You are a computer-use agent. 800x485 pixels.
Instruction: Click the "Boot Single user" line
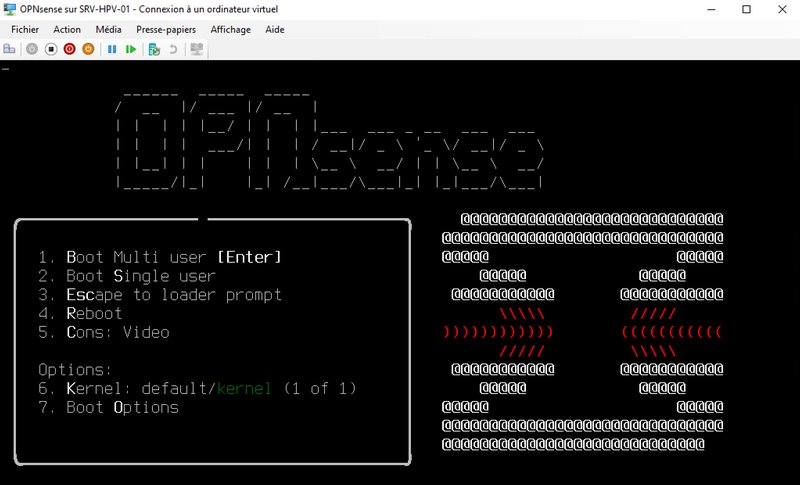pyautogui.click(x=127, y=276)
